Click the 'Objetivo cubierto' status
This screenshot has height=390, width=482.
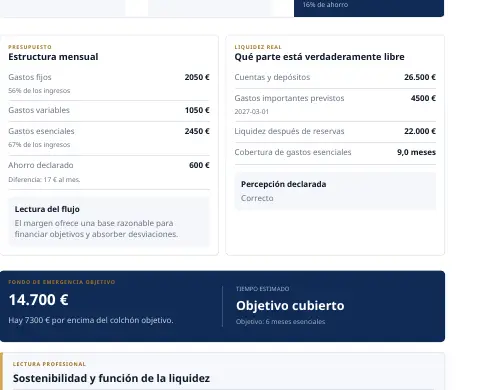[x=290, y=306]
